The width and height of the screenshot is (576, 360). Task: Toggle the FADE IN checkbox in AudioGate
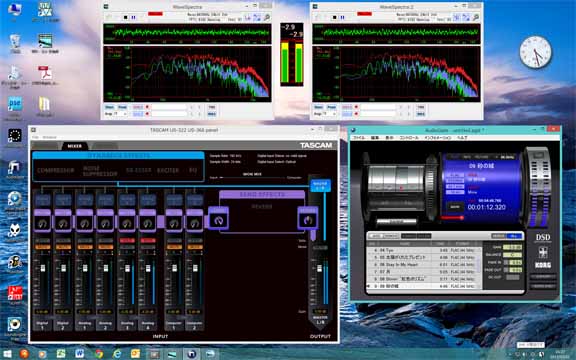(506, 262)
